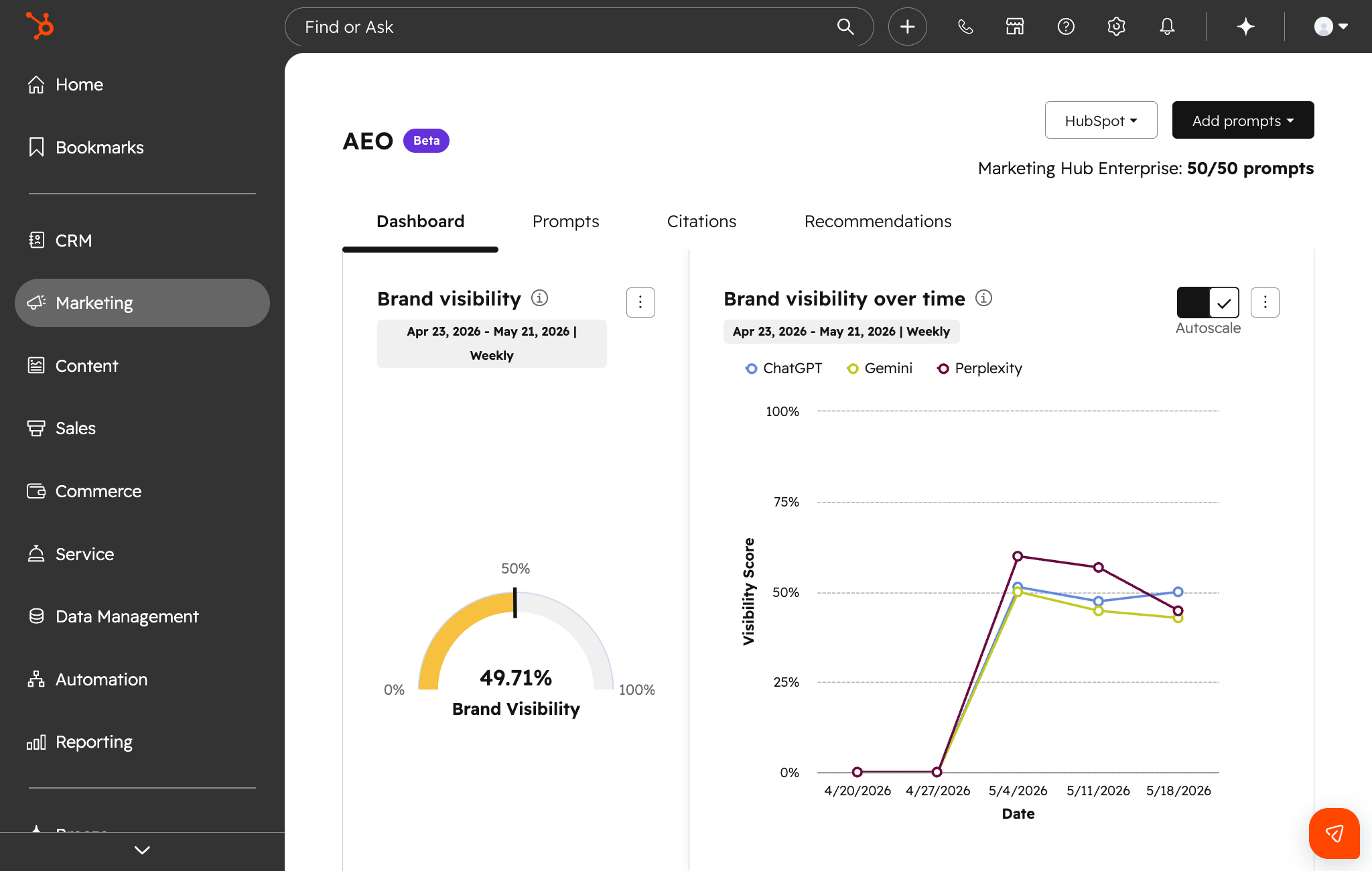The width and height of the screenshot is (1372, 871).
Task: Toggle the ChatGPT legend series
Action: (784, 368)
